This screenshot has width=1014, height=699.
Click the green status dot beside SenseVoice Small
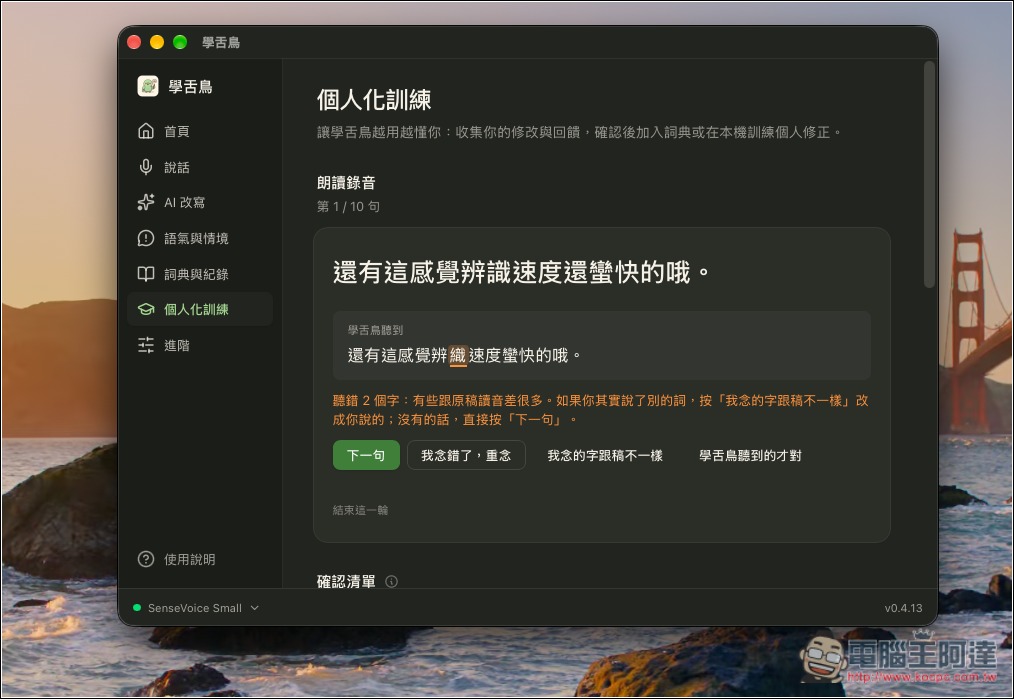click(137, 608)
